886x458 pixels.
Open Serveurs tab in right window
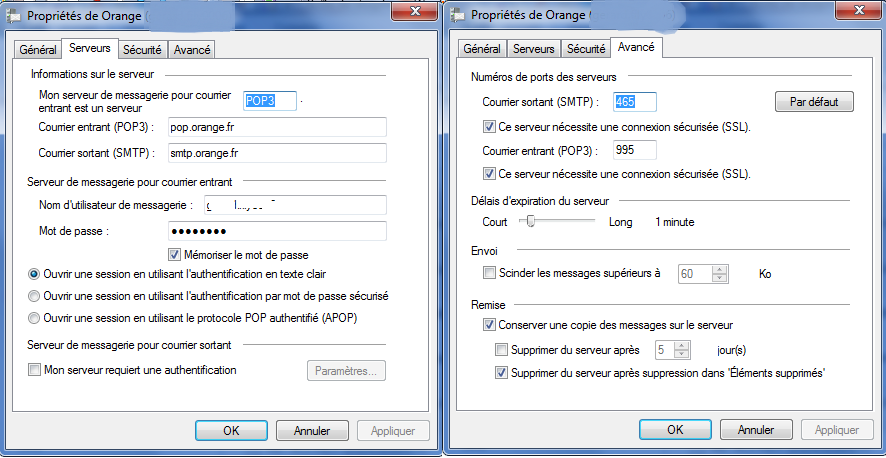tap(534, 49)
